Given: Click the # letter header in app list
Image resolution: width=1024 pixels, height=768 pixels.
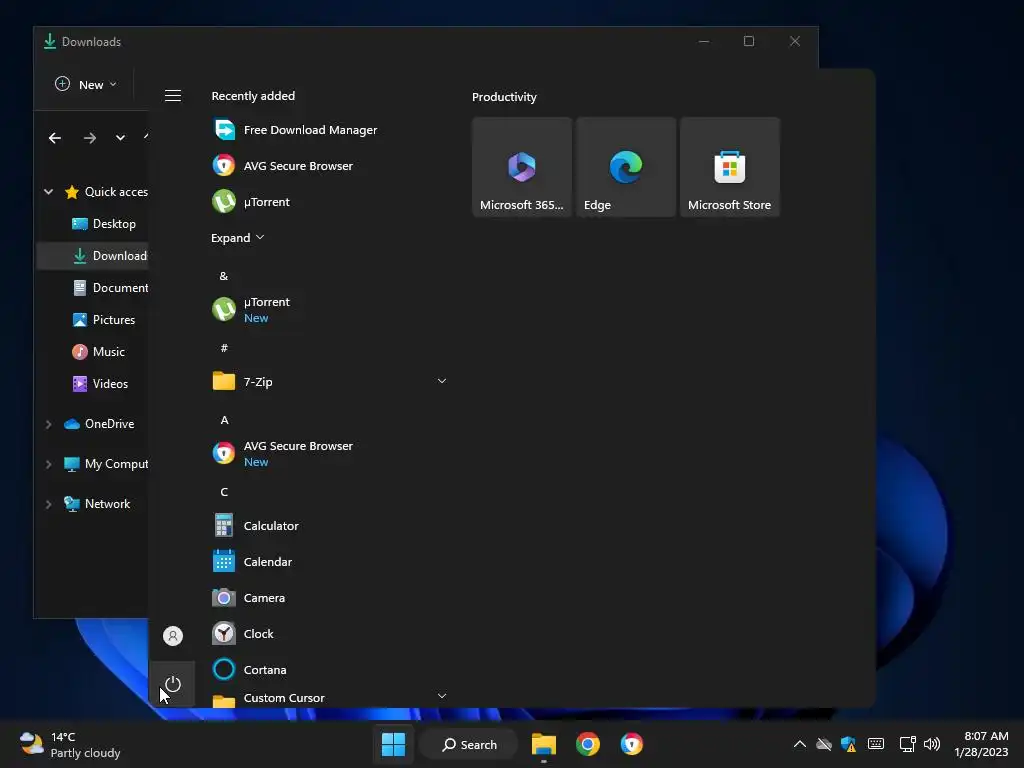Looking at the screenshot, I should click(x=224, y=348).
